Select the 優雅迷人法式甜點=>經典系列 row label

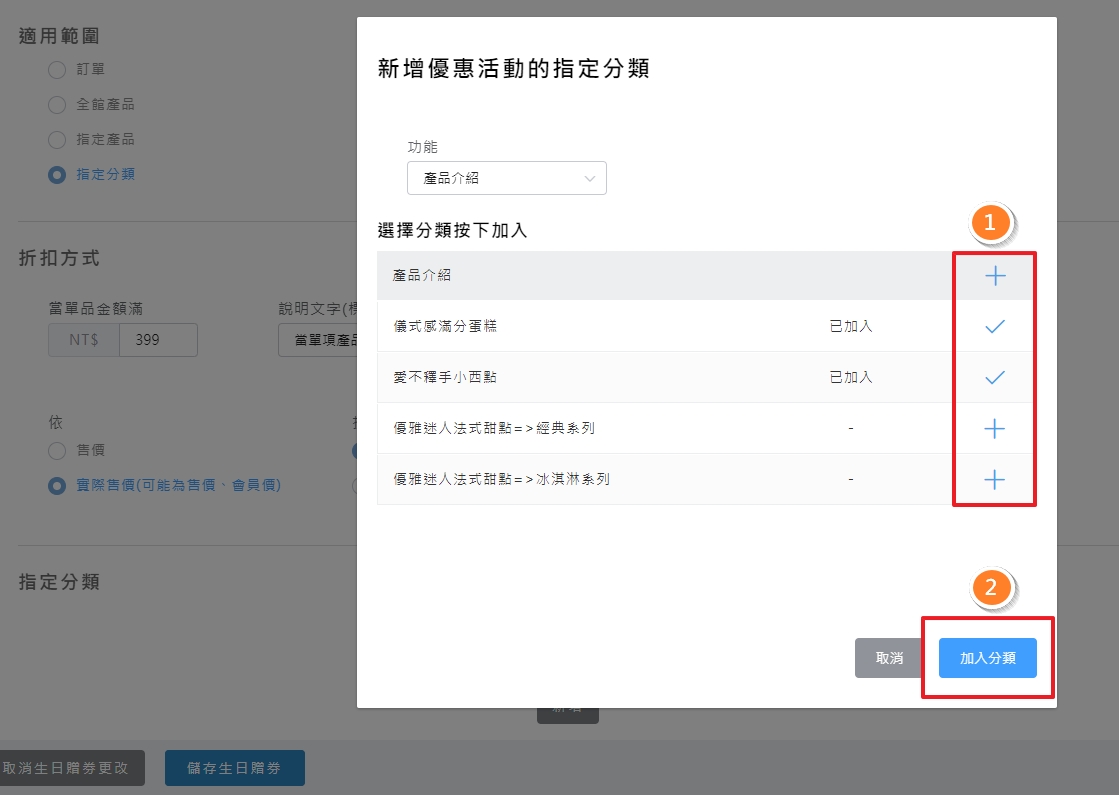pos(494,428)
